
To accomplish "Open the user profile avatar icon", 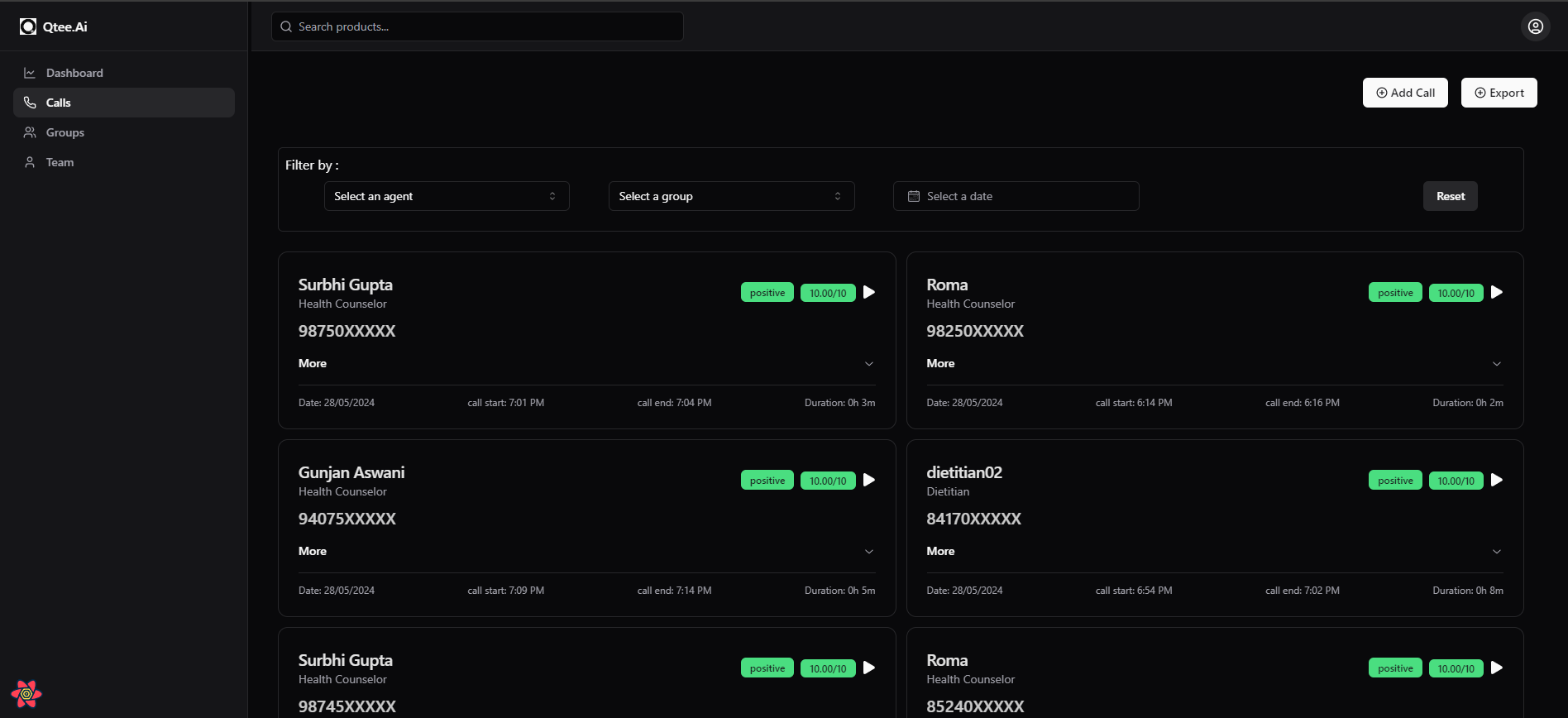I will 1535,26.
